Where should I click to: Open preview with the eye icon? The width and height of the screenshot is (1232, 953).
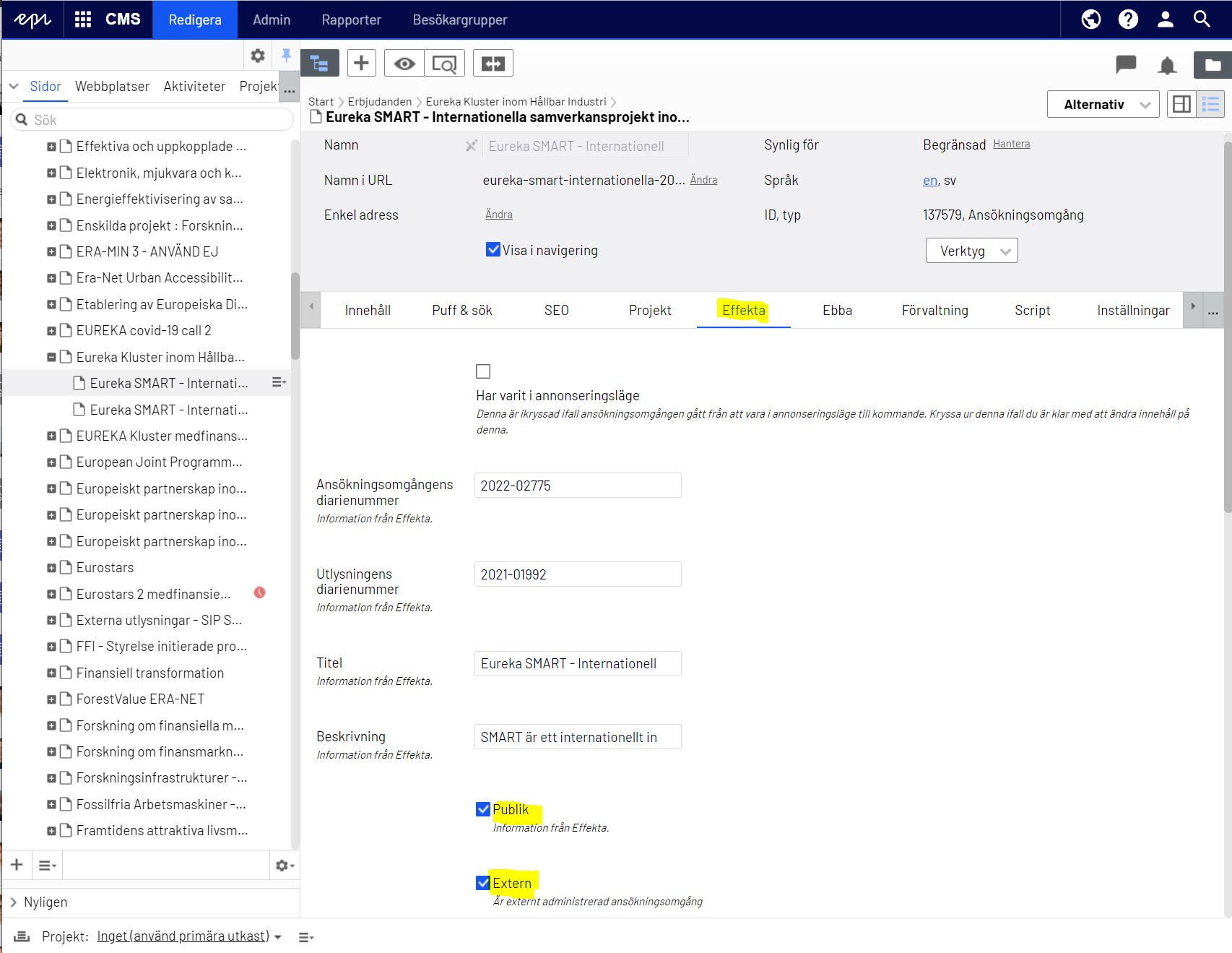click(404, 64)
